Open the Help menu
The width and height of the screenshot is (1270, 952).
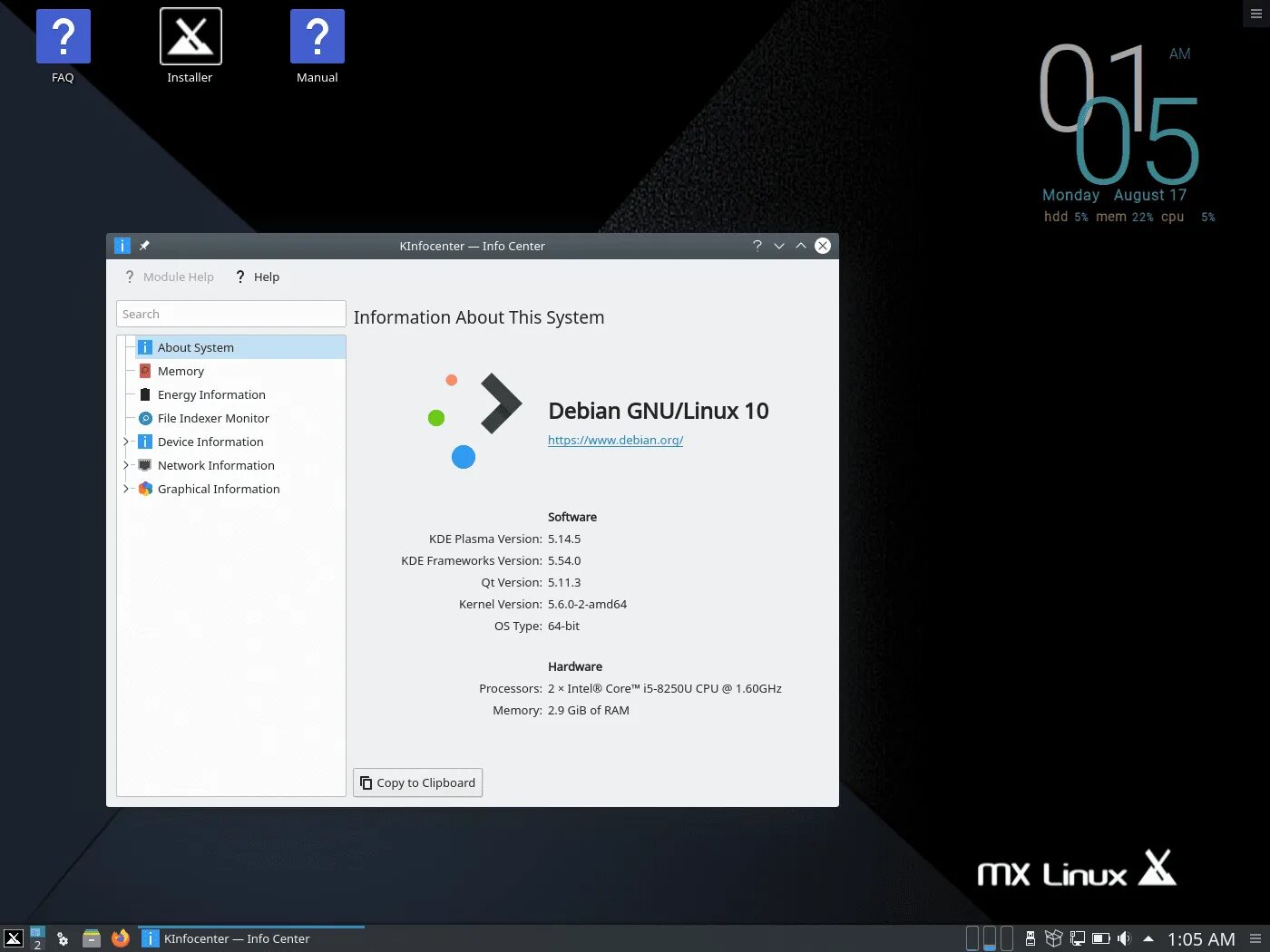258,277
